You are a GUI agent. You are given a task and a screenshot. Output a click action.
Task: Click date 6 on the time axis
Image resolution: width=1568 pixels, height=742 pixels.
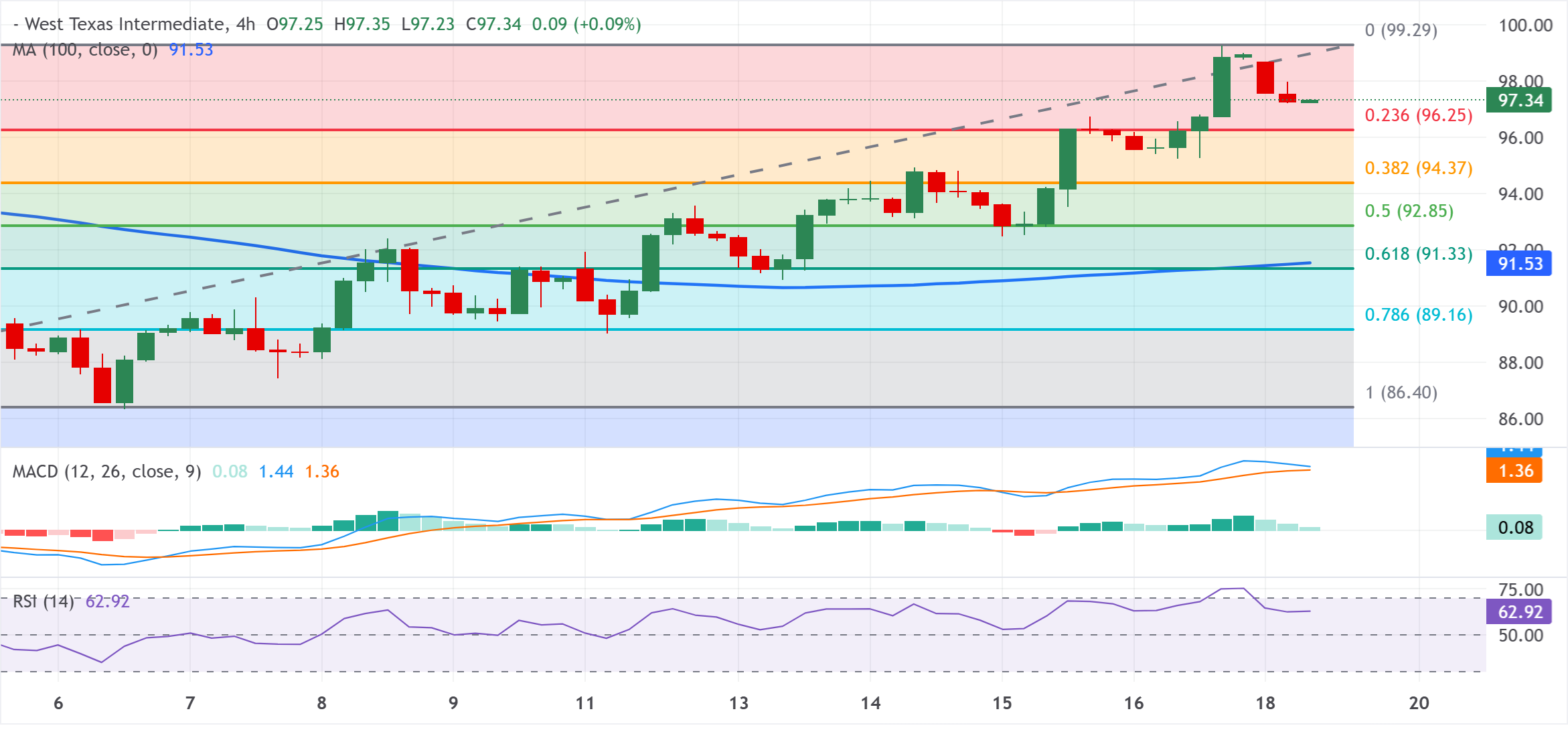58,703
